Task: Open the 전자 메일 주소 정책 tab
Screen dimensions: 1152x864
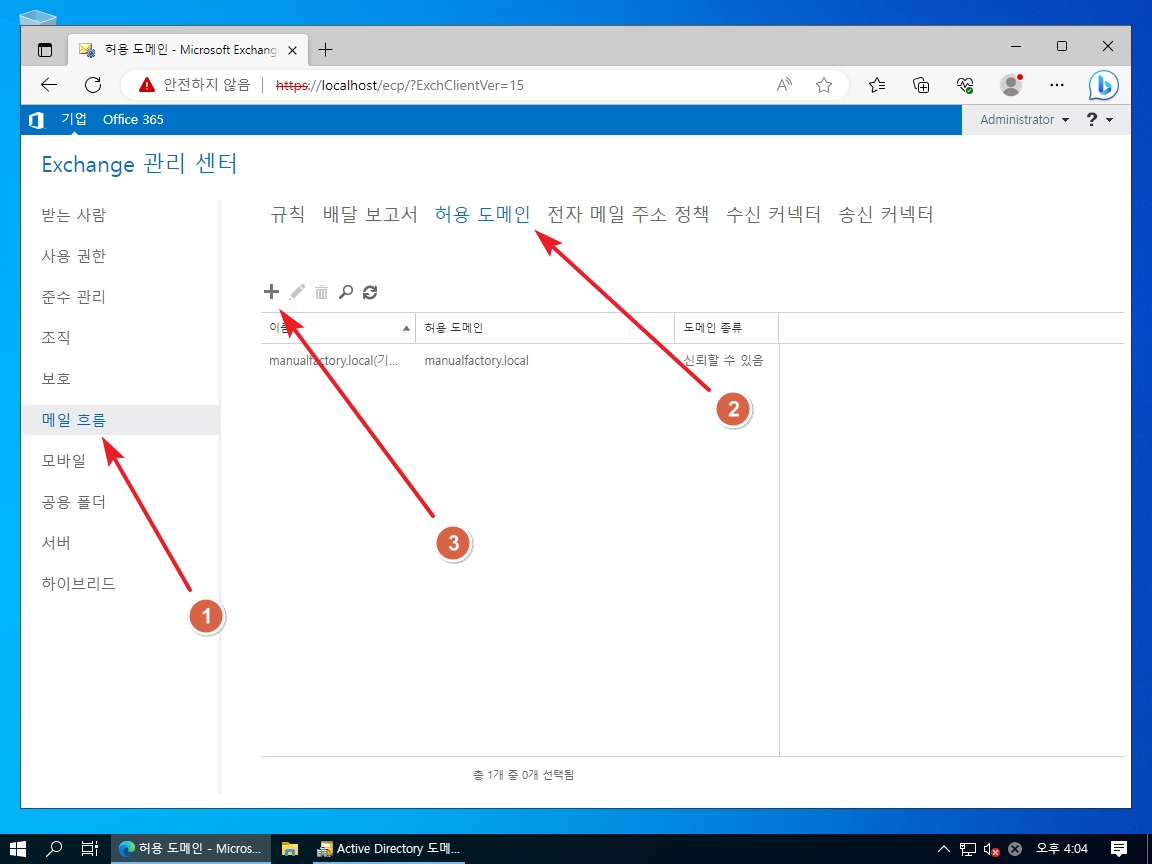Action: tap(628, 215)
